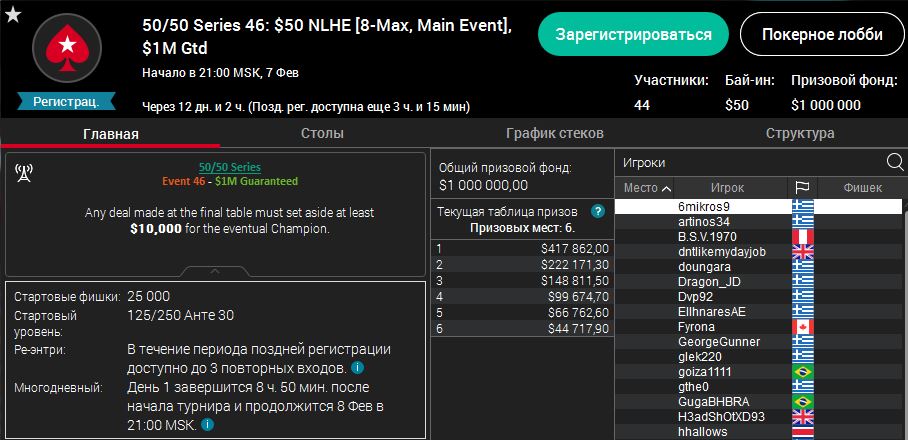Select player 6mikros9 in the list

tap(704, 206)
